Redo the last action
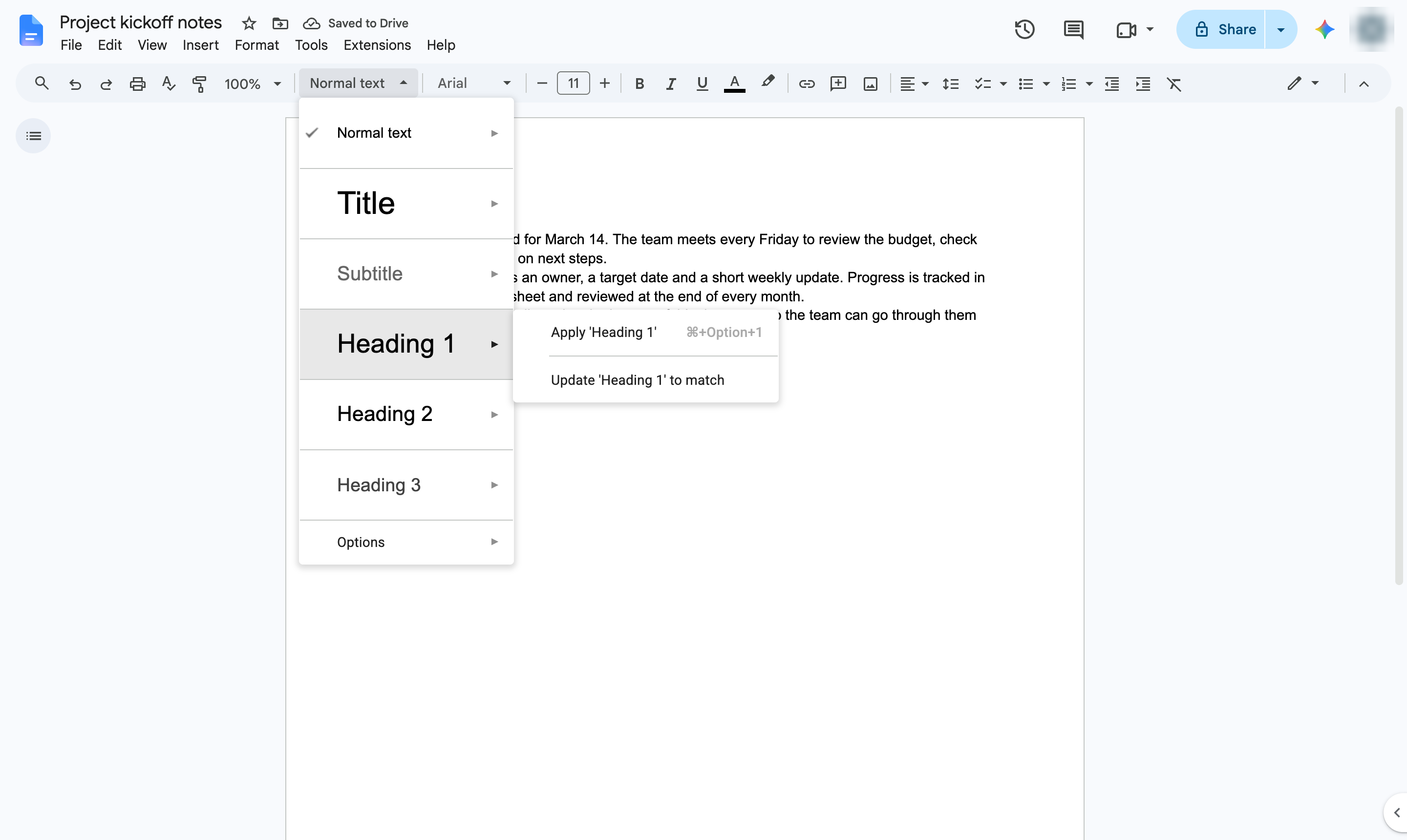Viewport: 1407px width, 840px height. click(106, 84)
